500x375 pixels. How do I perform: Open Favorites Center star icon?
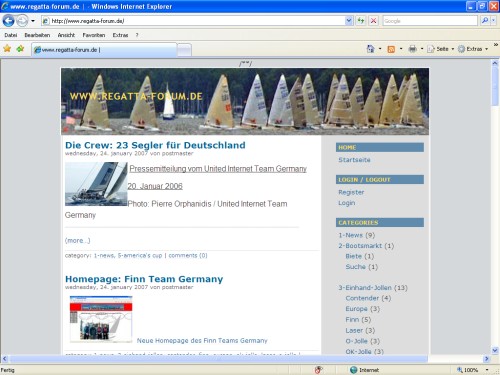click(7, 49)
